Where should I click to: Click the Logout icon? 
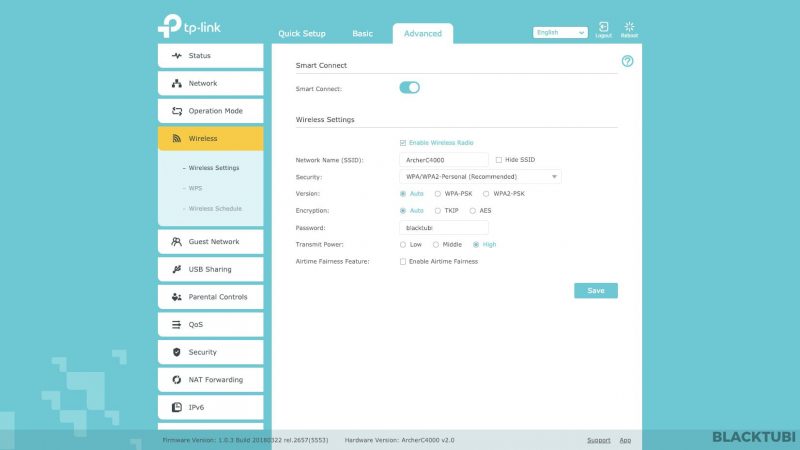(x=603, y=28)
